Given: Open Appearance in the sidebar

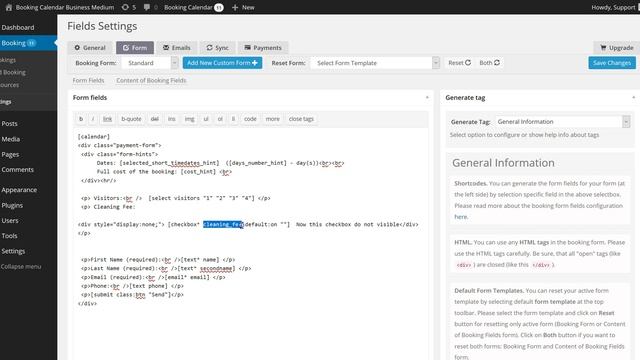Looking at the screenshot, I should click(x=19, y=190).
